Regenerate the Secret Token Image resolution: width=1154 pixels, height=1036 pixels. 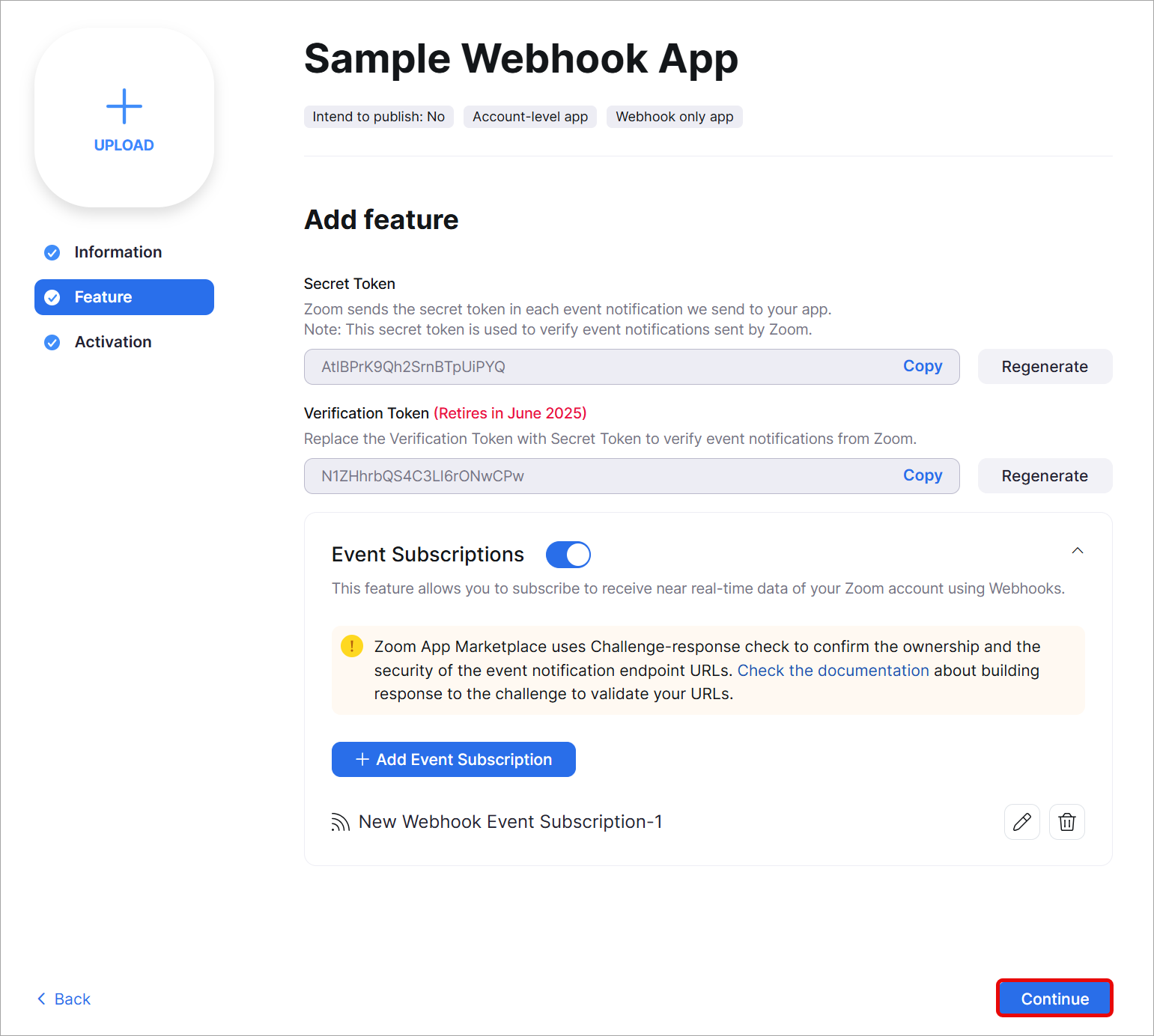[1044, 366]
